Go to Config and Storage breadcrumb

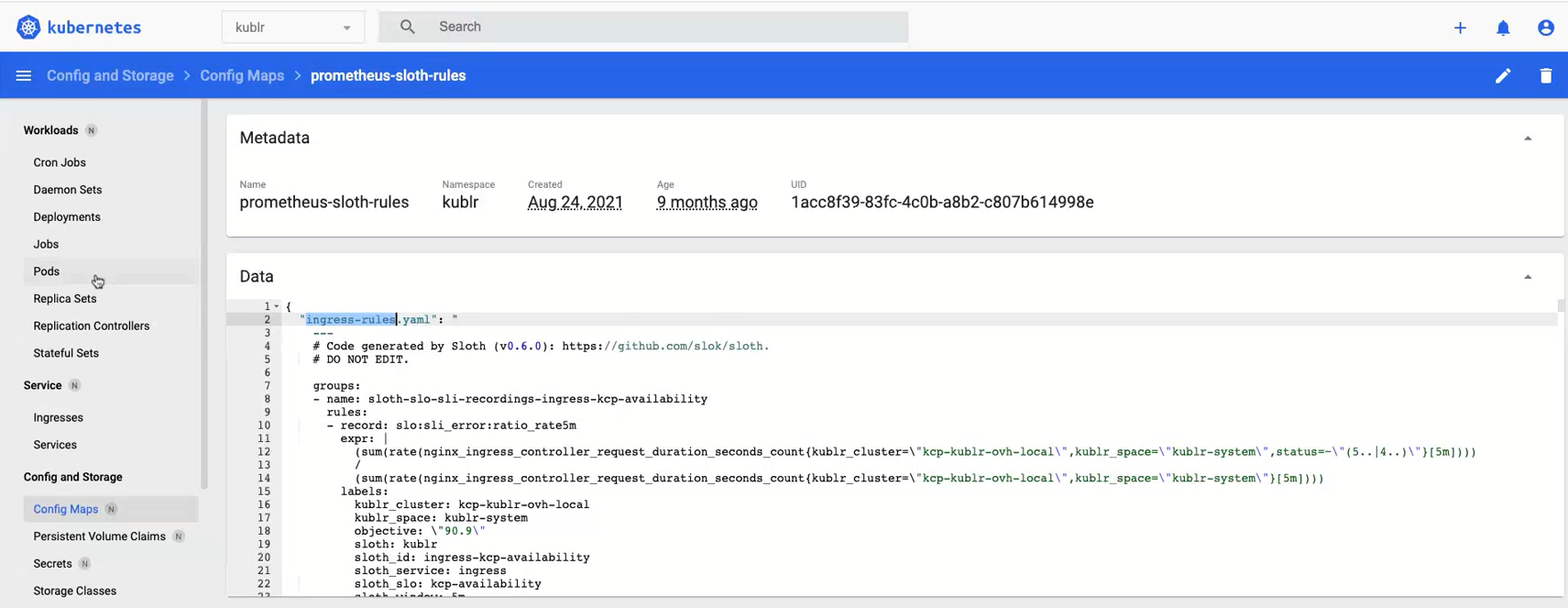tap(110, 75)
